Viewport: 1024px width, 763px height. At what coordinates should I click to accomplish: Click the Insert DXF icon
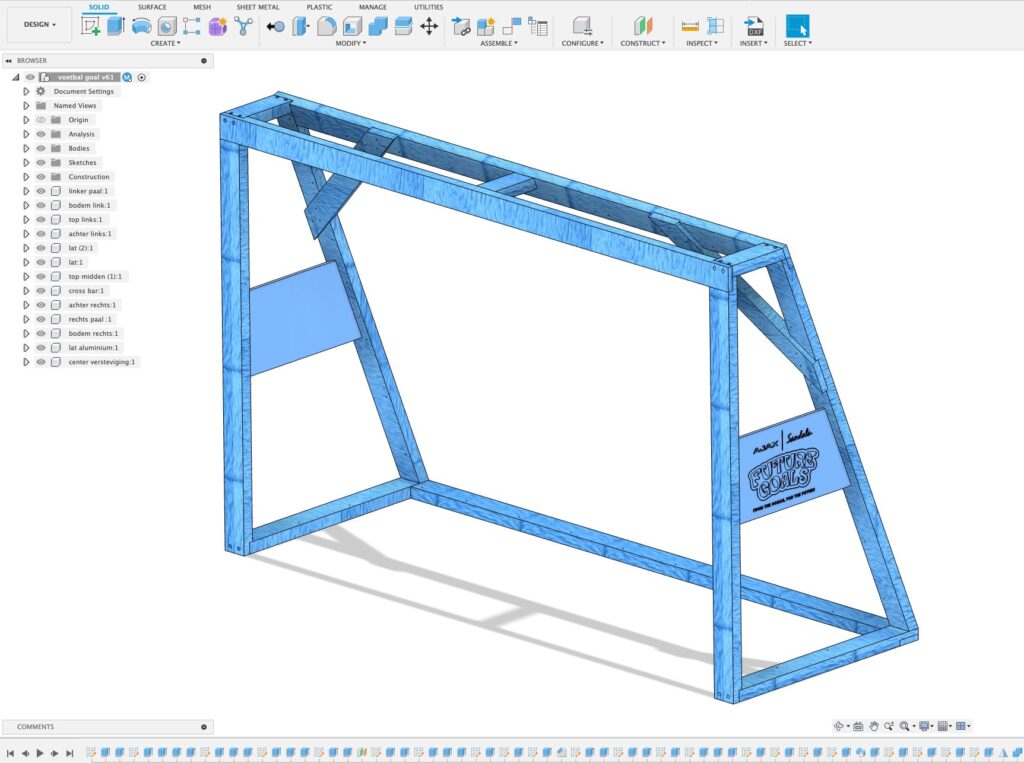click(x=754, y=26)
